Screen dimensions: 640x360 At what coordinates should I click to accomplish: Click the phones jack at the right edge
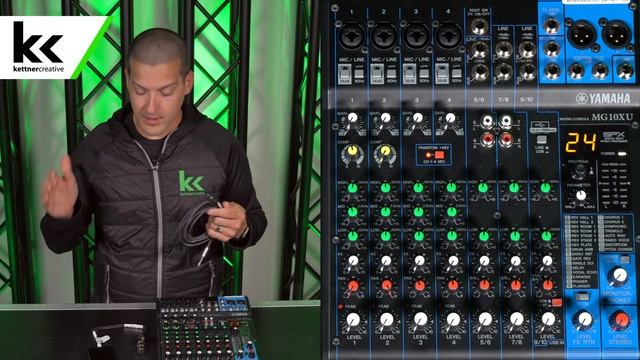tap(624, 71)
